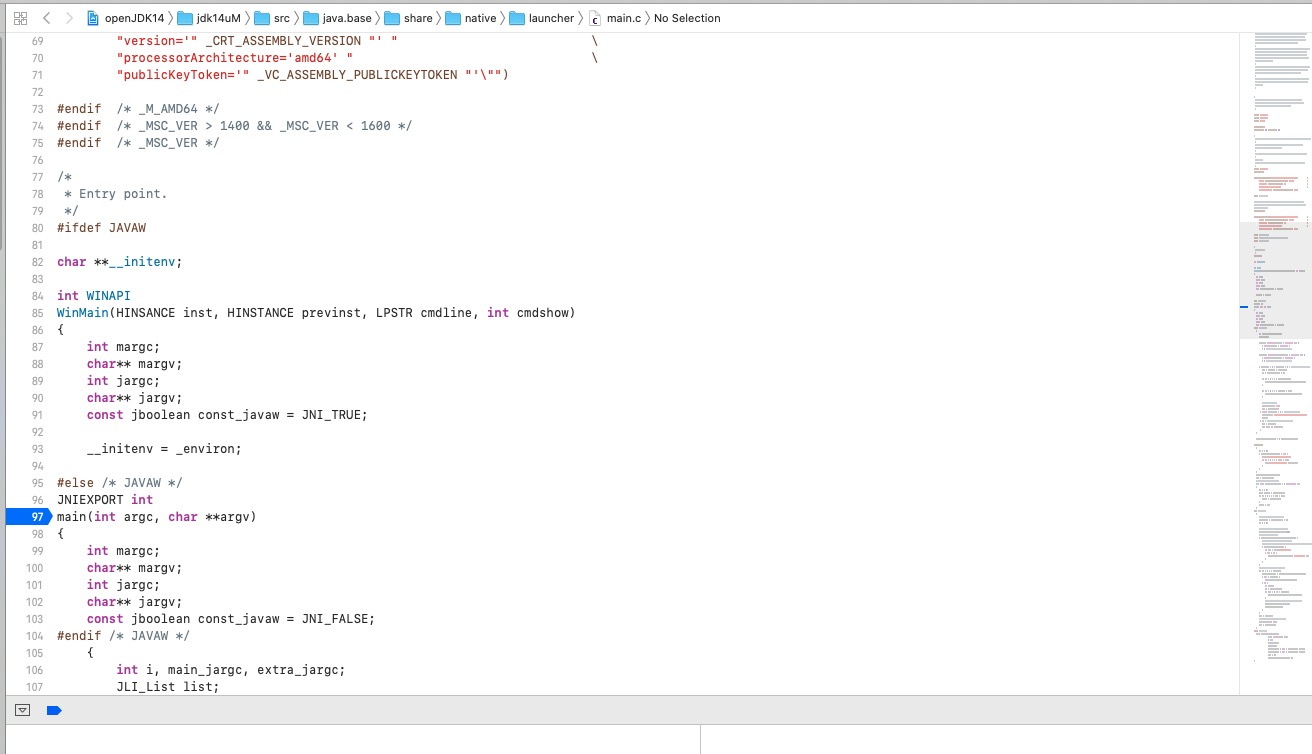1312x754 pixels.
Task: Open the launcher folder jump bar segment
Action: (542, 18)
